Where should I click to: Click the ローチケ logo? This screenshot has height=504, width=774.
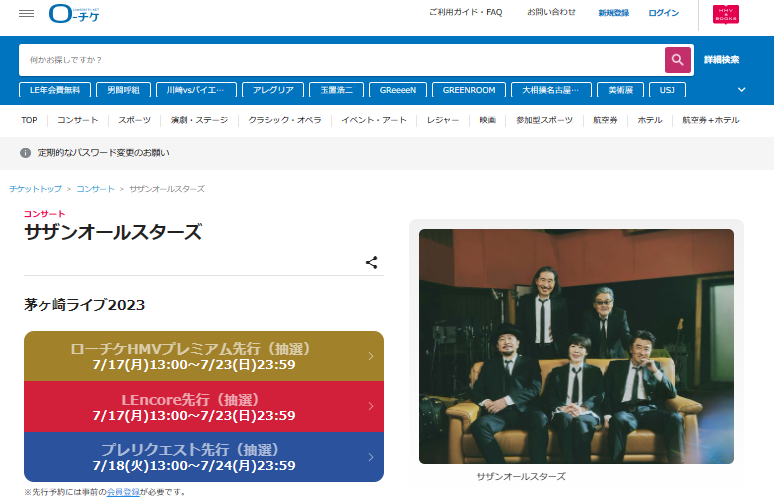pos(74,14)
